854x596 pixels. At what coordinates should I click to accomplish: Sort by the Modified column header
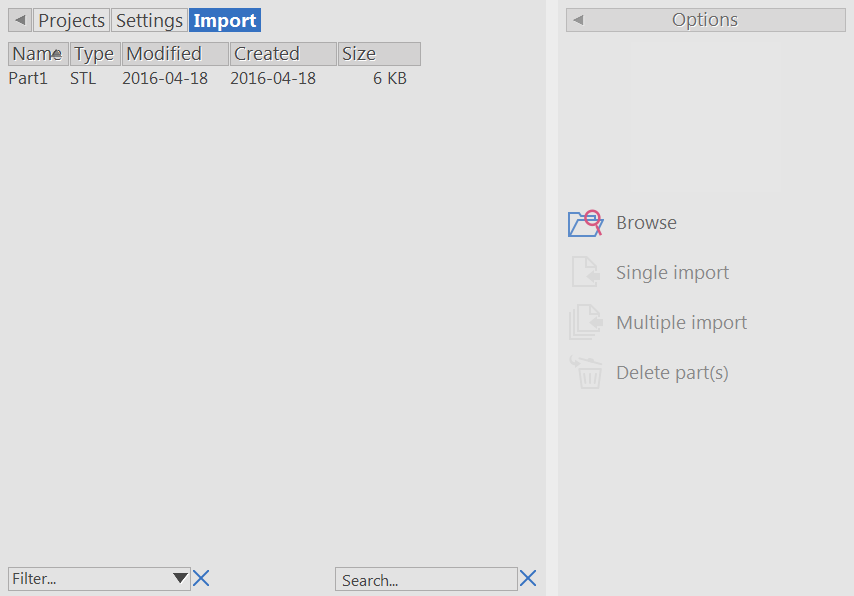click(x=175, y=54)
